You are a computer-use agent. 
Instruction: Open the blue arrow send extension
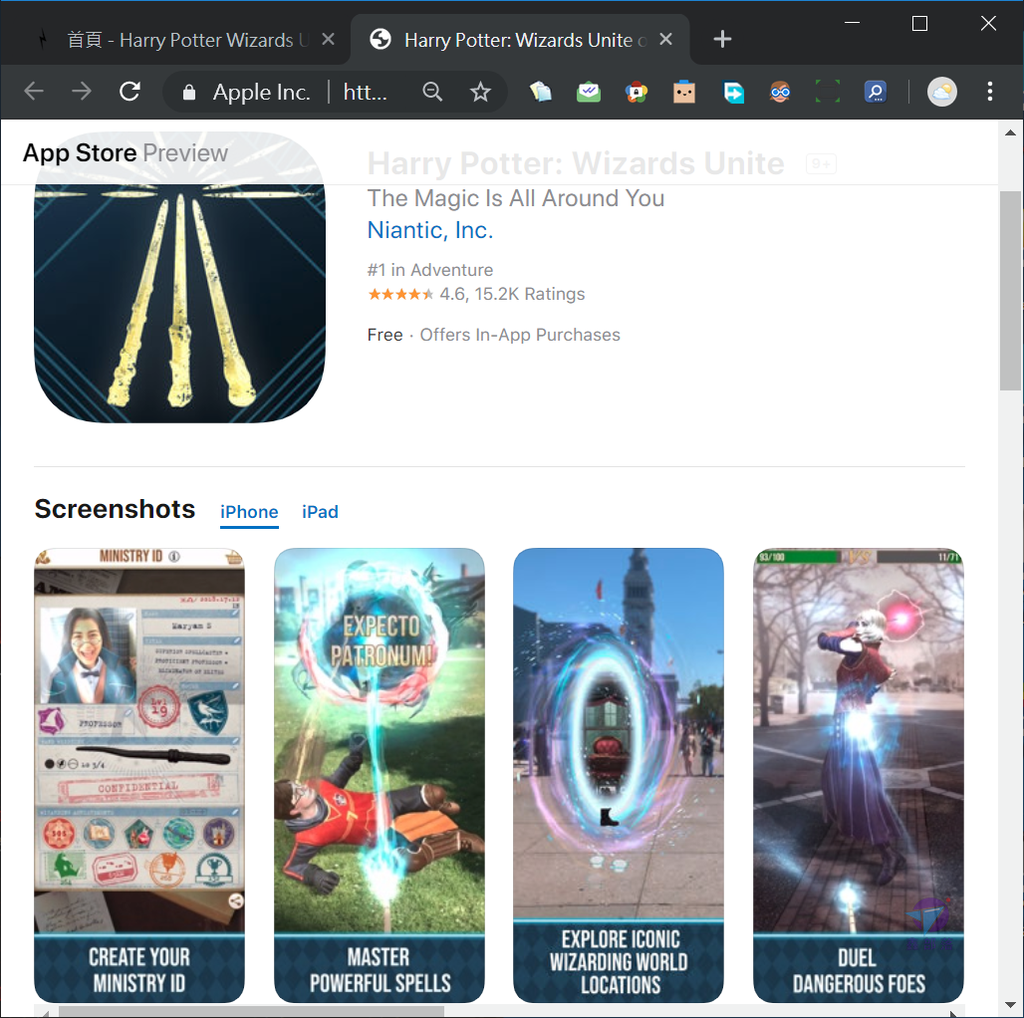click(x=733, y=92)
